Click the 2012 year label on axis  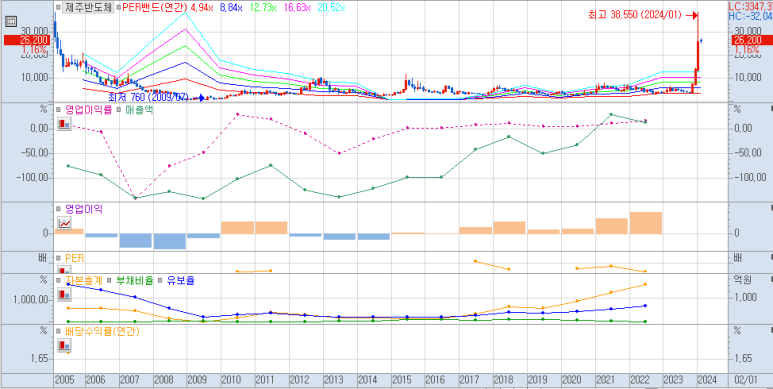[x=300, y=381]
